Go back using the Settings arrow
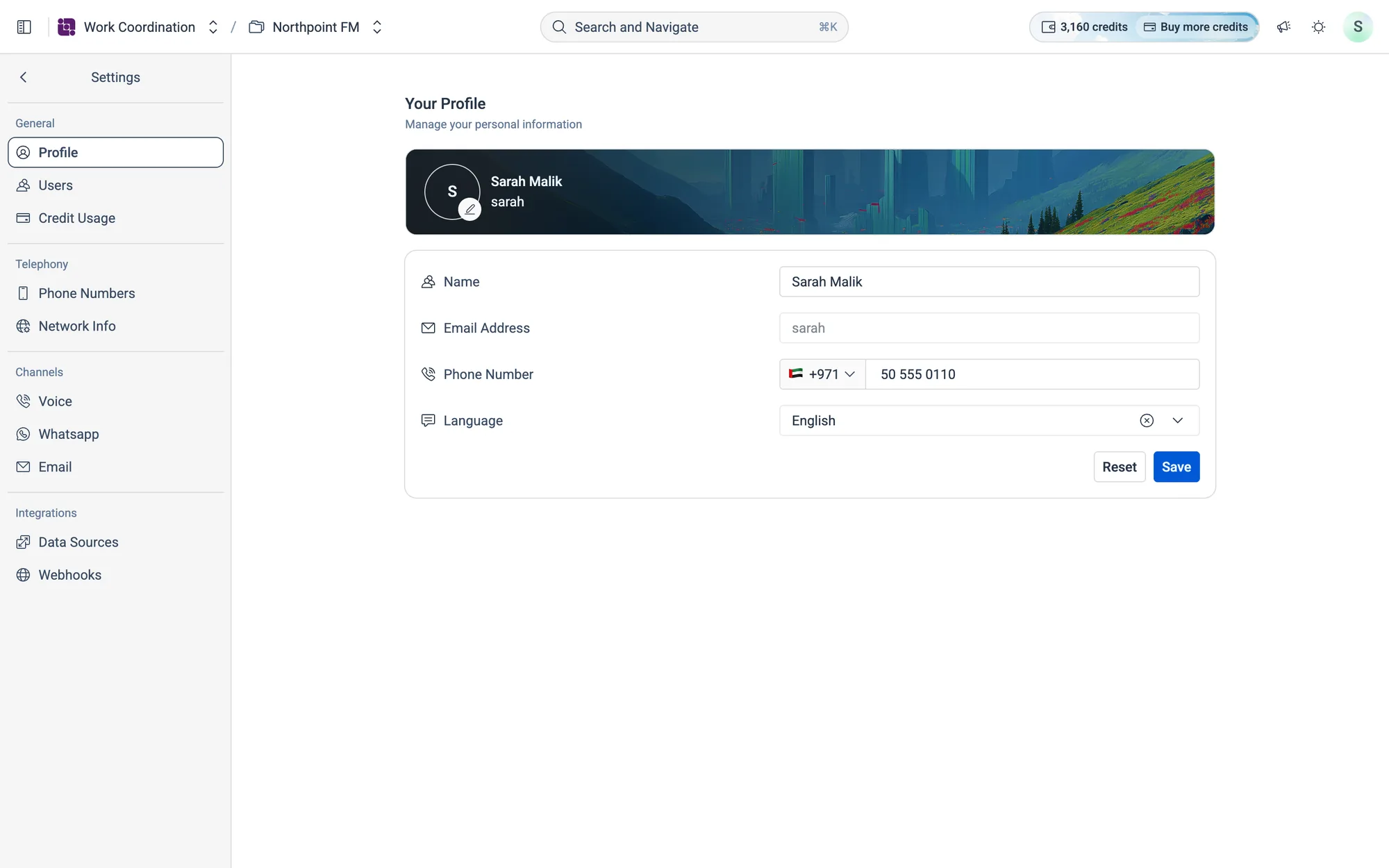Image resolution: width=1389 pixels, height=868 pixels. pyautogui.click(x=24, y=77)
